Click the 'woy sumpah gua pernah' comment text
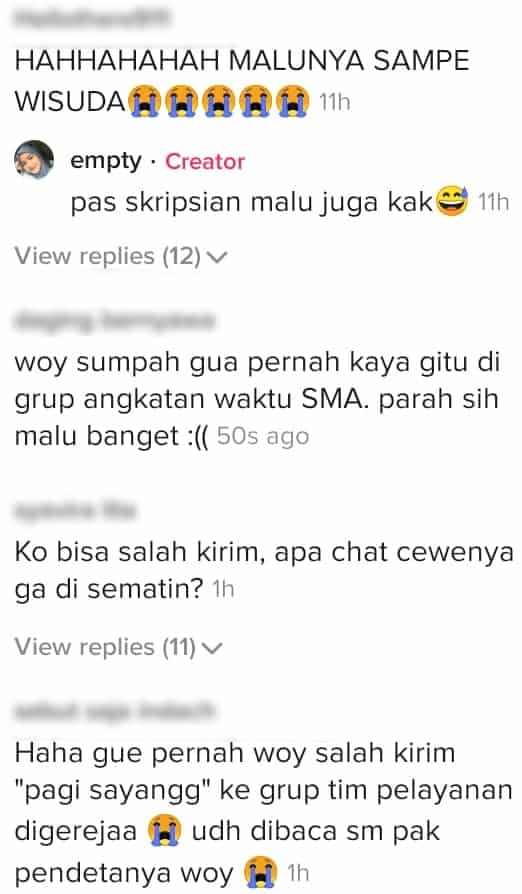This screenshot has height=894, width=522. pyautogui.click(x=257, y=399)
